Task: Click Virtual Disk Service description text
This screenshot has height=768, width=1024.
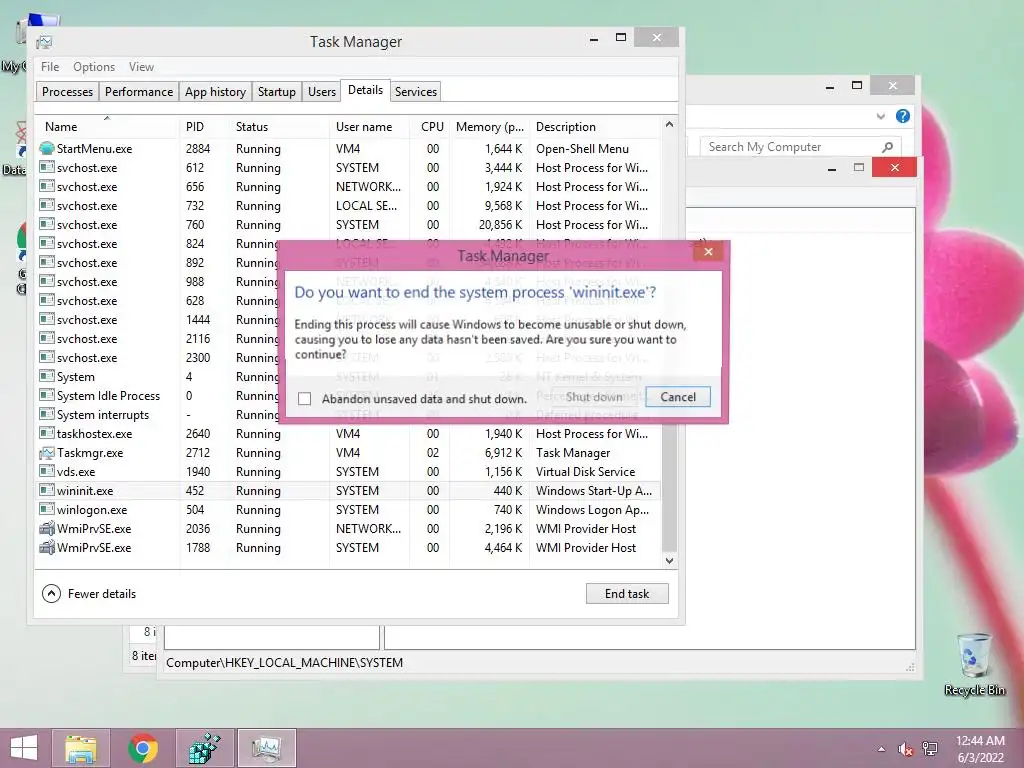Action: 585,472
